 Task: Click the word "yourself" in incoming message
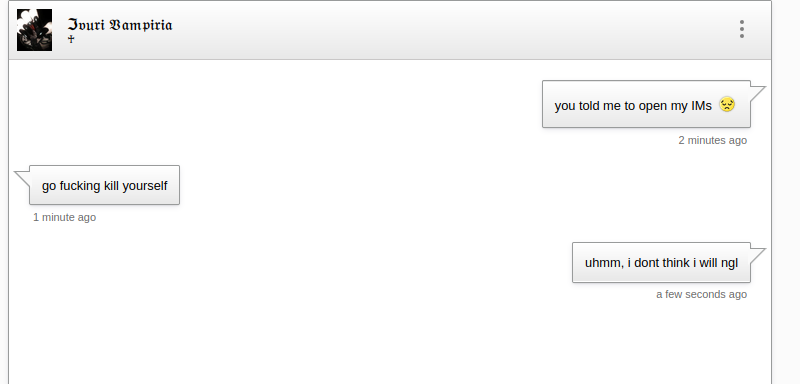145,186
